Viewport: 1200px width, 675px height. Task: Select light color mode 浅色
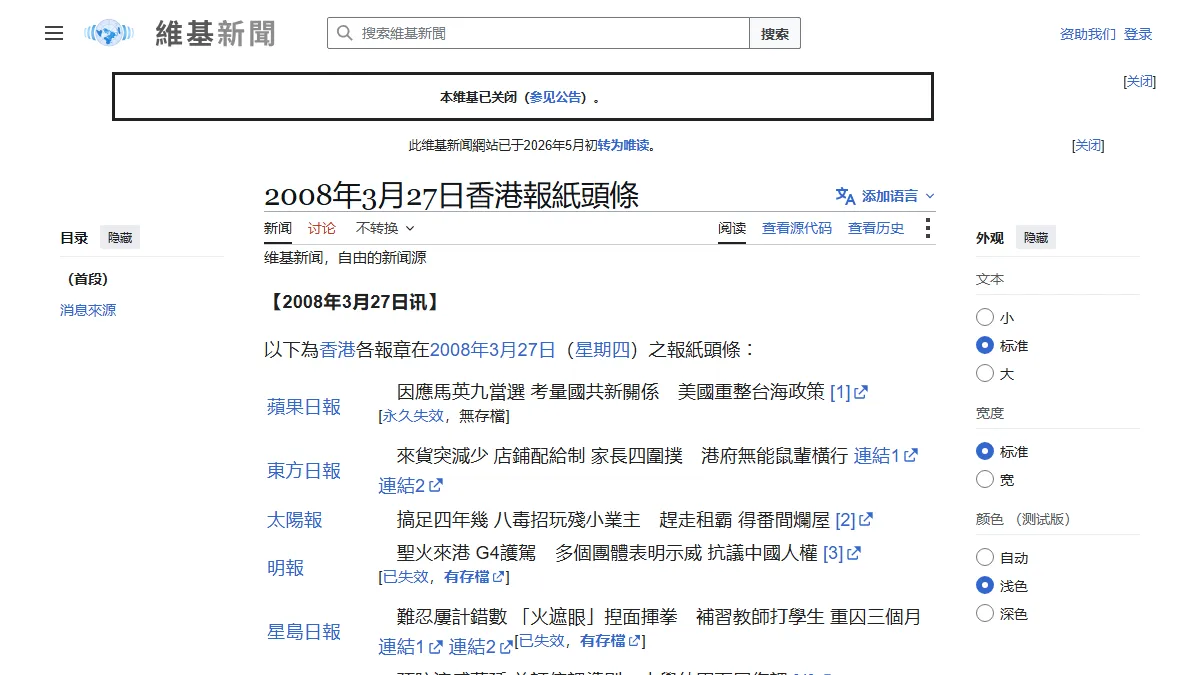coord(985,585)
